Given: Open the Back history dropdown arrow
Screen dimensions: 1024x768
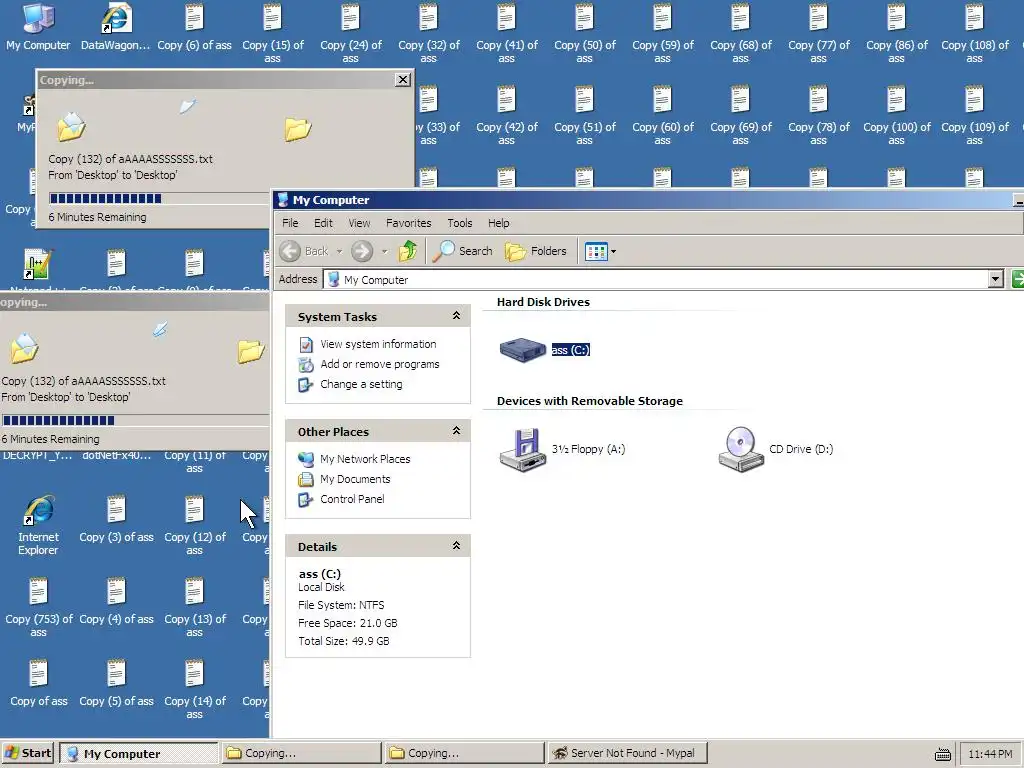Looking at the screenshot, I should point(339,251).
